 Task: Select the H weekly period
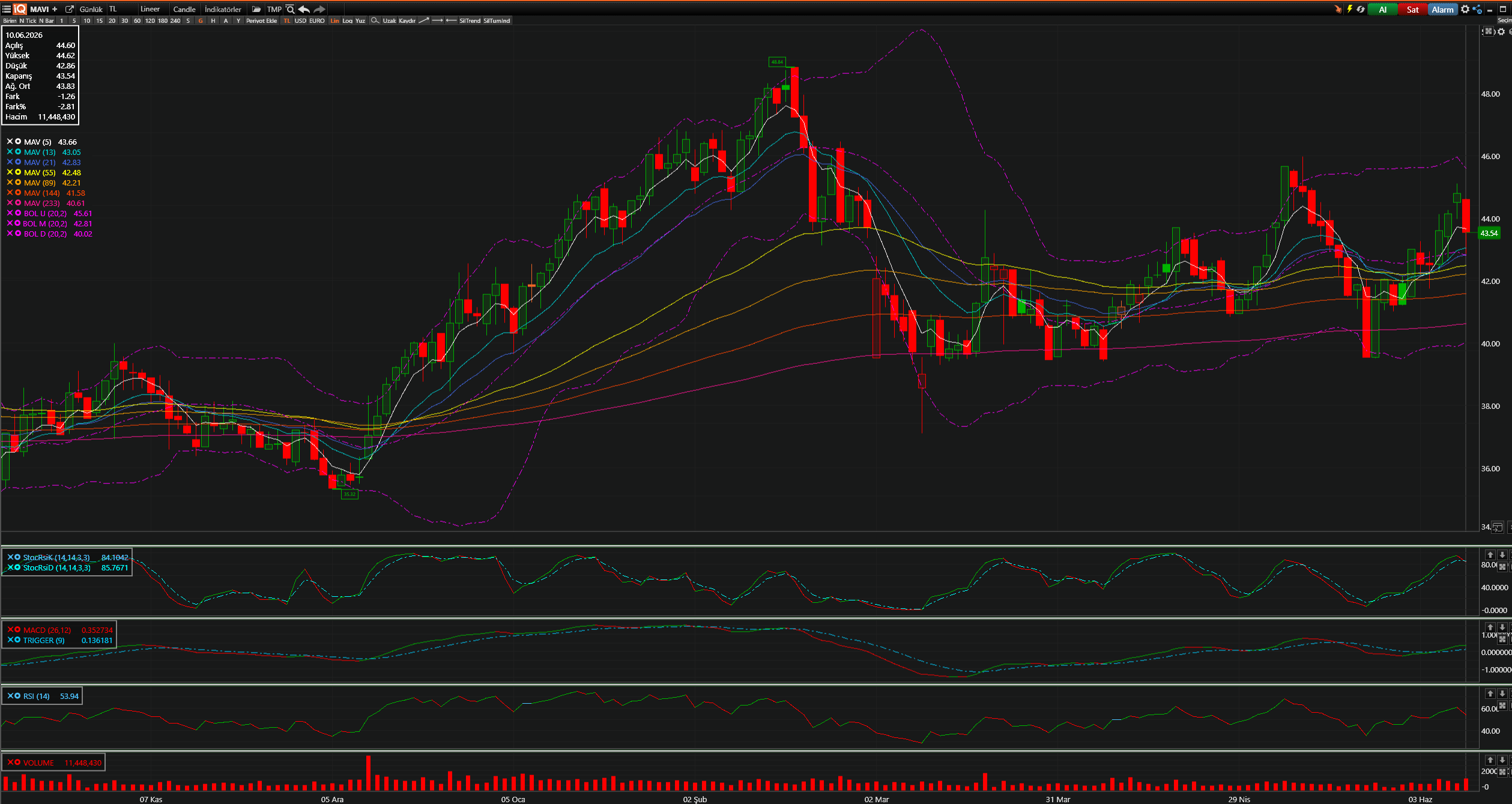(213, 20)
